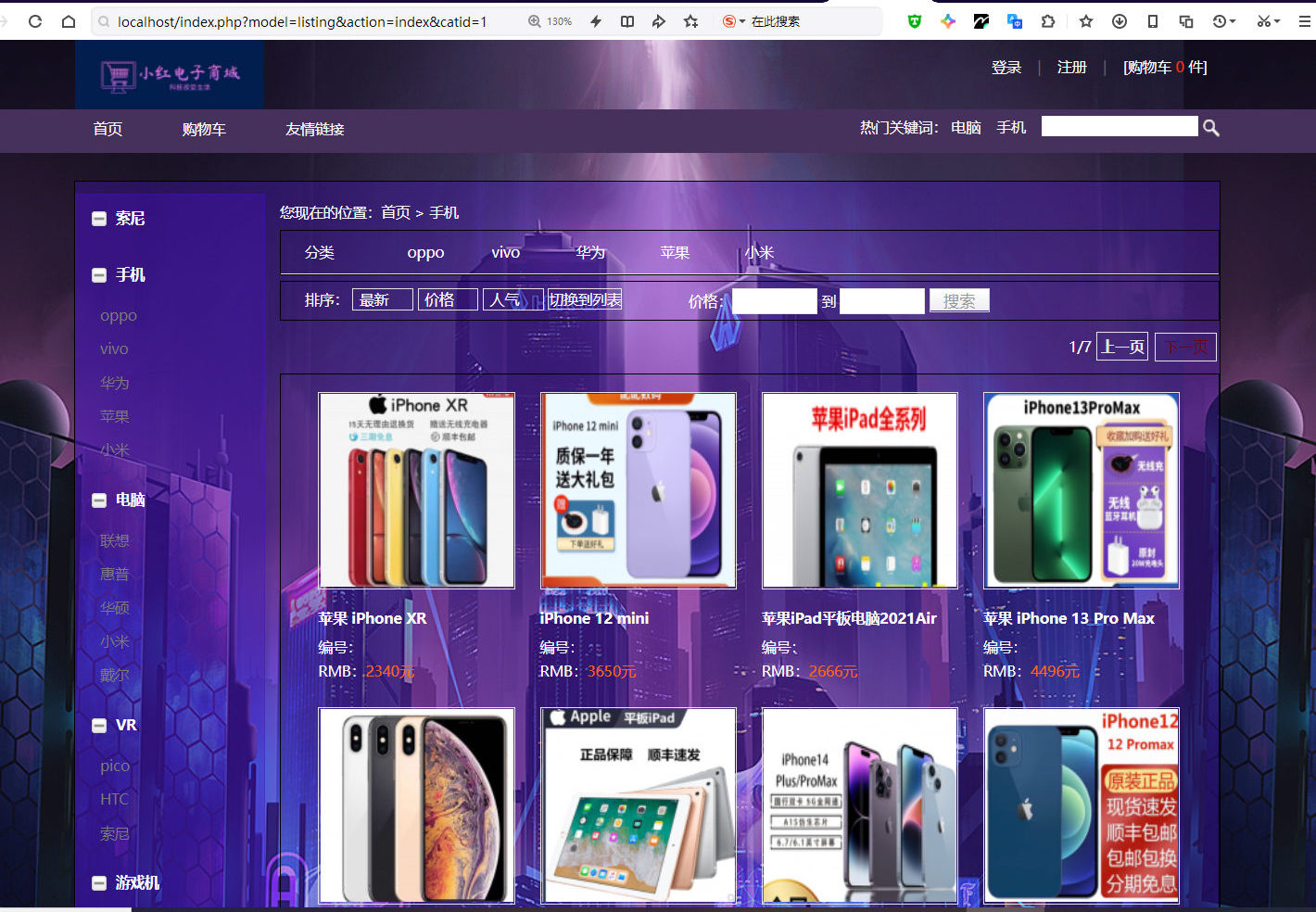This screenshot has width=1316, height=912.
Task: Select 联想 under 电脑 in sidebar
Action: click(115, 540)
